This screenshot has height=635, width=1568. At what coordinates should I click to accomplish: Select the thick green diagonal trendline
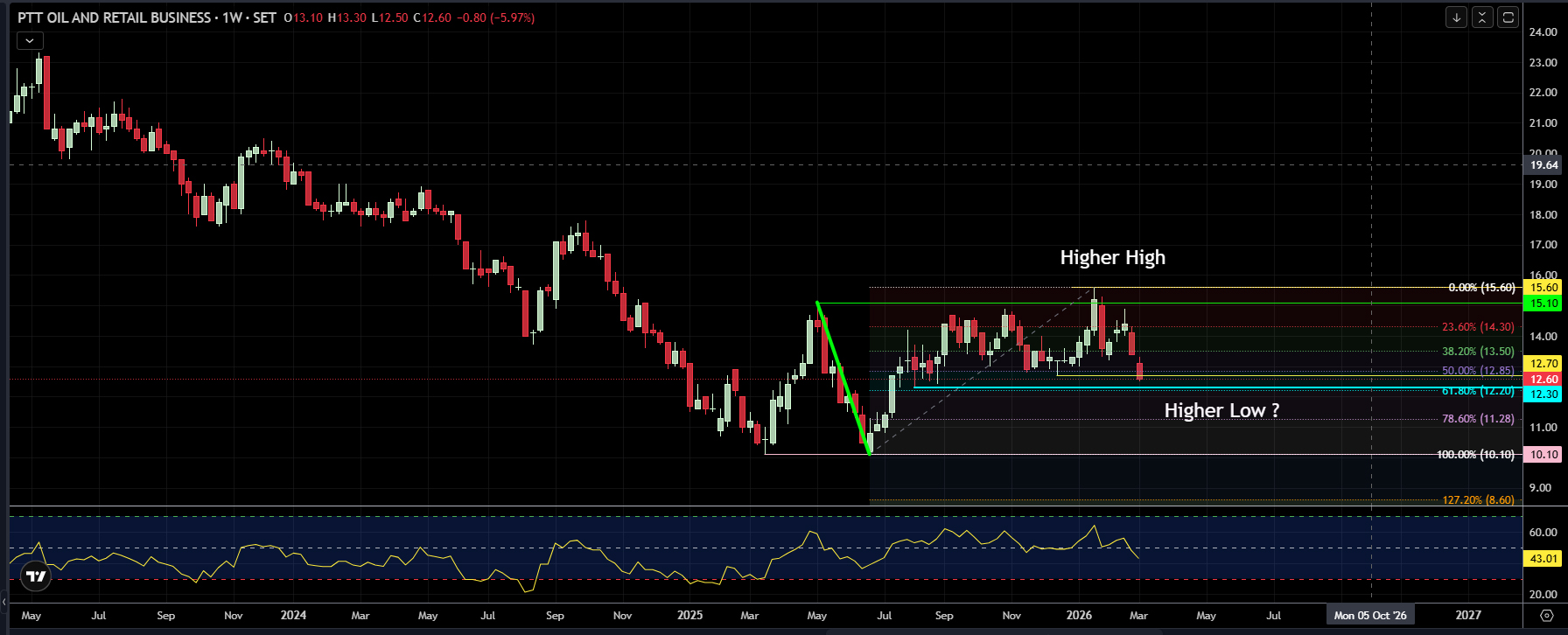(843, 378)
